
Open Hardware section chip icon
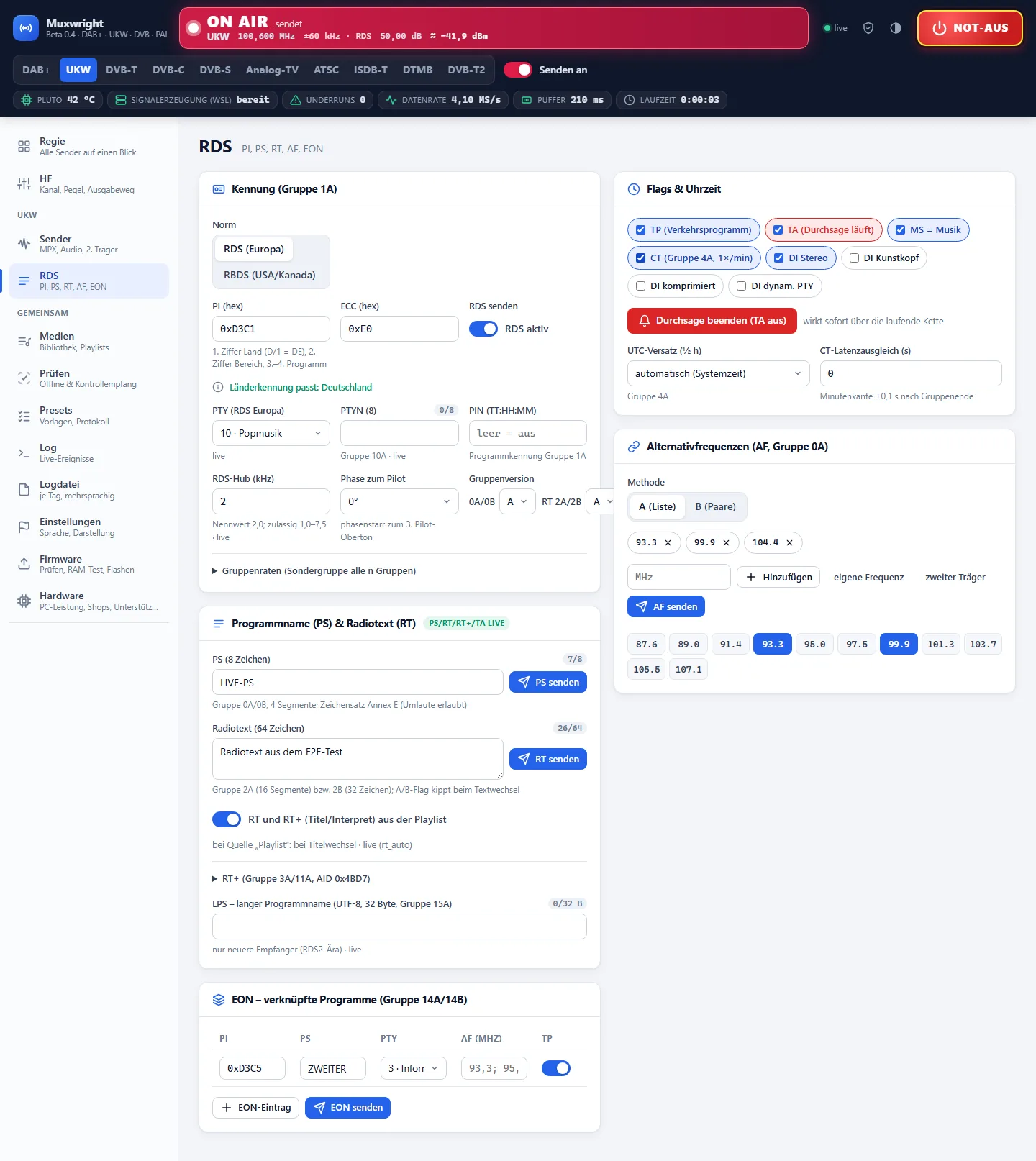[x=24, y=601]
